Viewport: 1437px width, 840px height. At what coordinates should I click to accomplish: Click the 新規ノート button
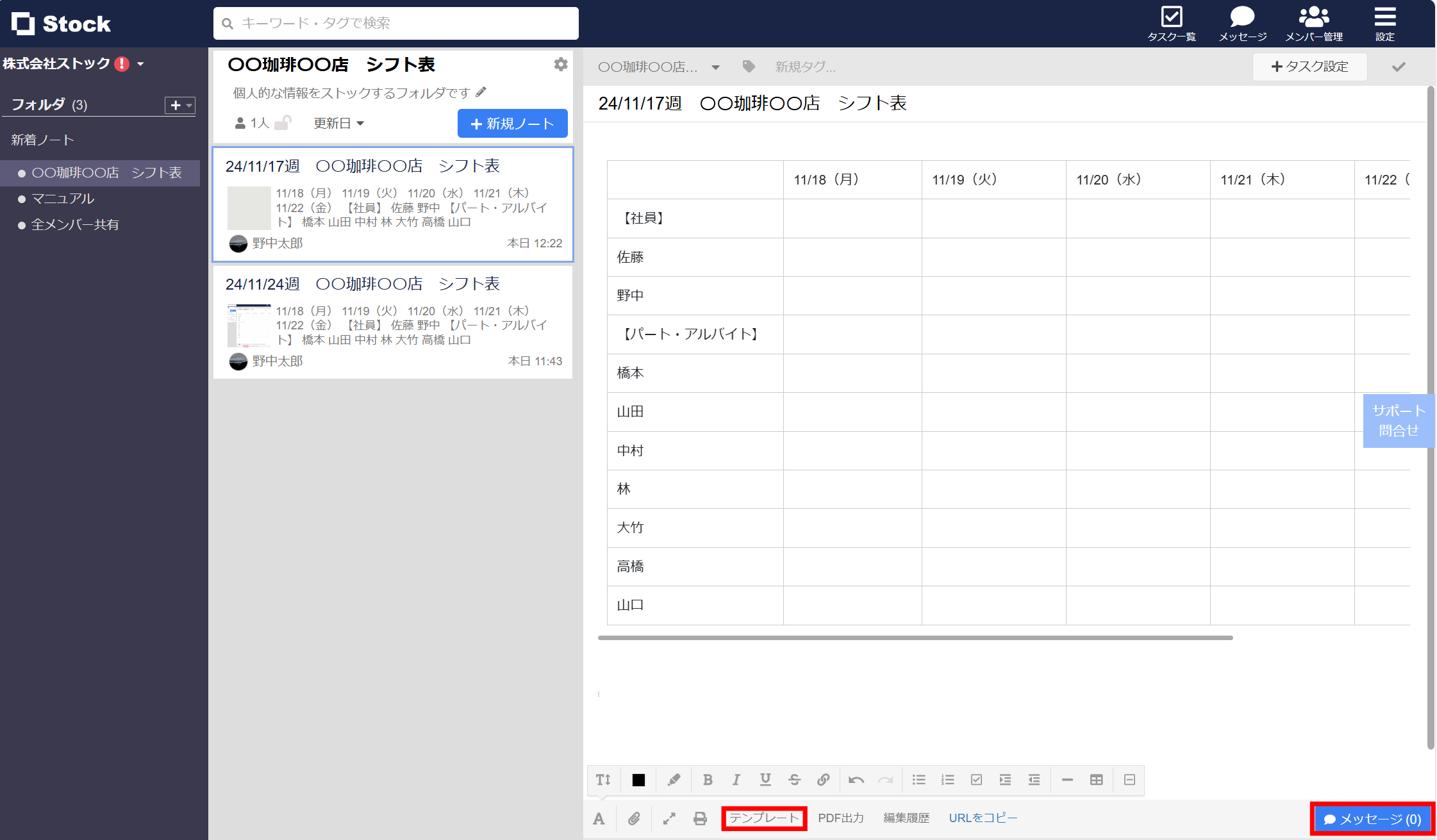point(512,123)
